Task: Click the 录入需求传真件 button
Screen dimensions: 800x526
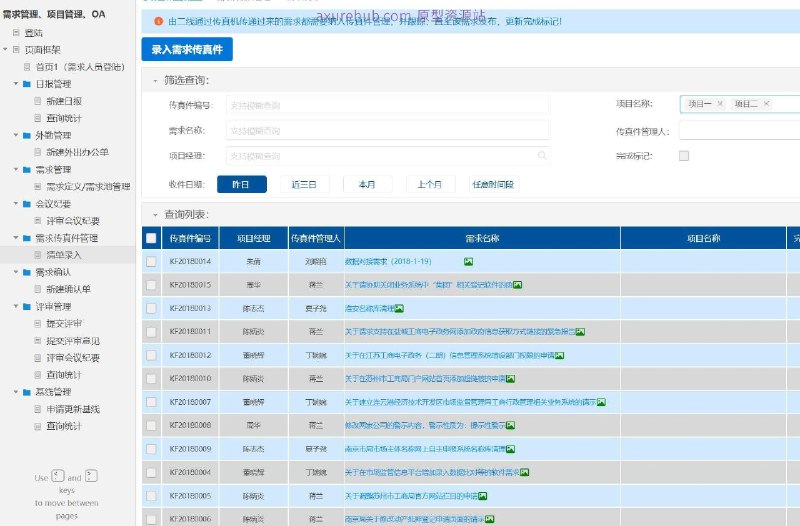Action: 187,49
